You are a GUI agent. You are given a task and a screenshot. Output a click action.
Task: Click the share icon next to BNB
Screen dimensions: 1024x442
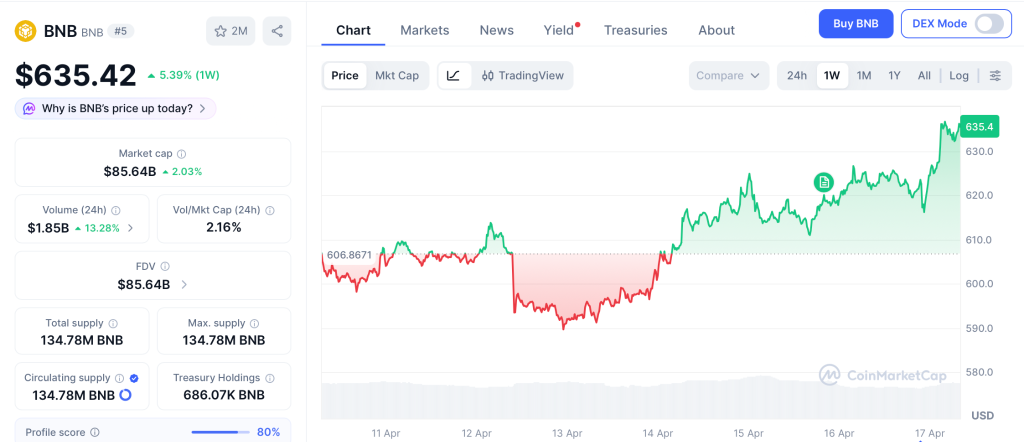click(x=277, y=31)
